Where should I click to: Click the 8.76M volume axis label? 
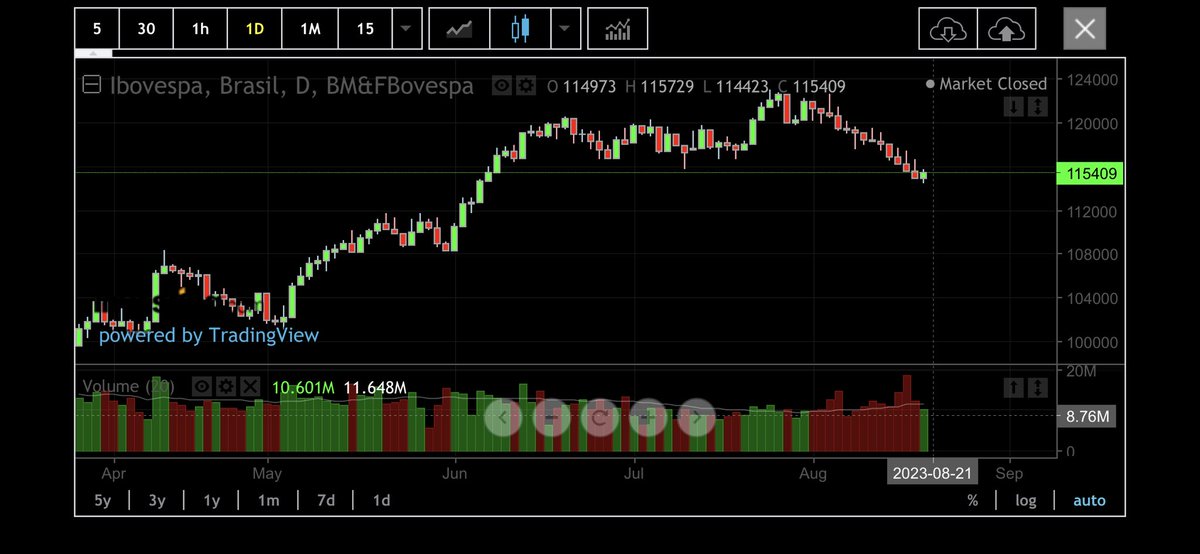coord(1085,416)
